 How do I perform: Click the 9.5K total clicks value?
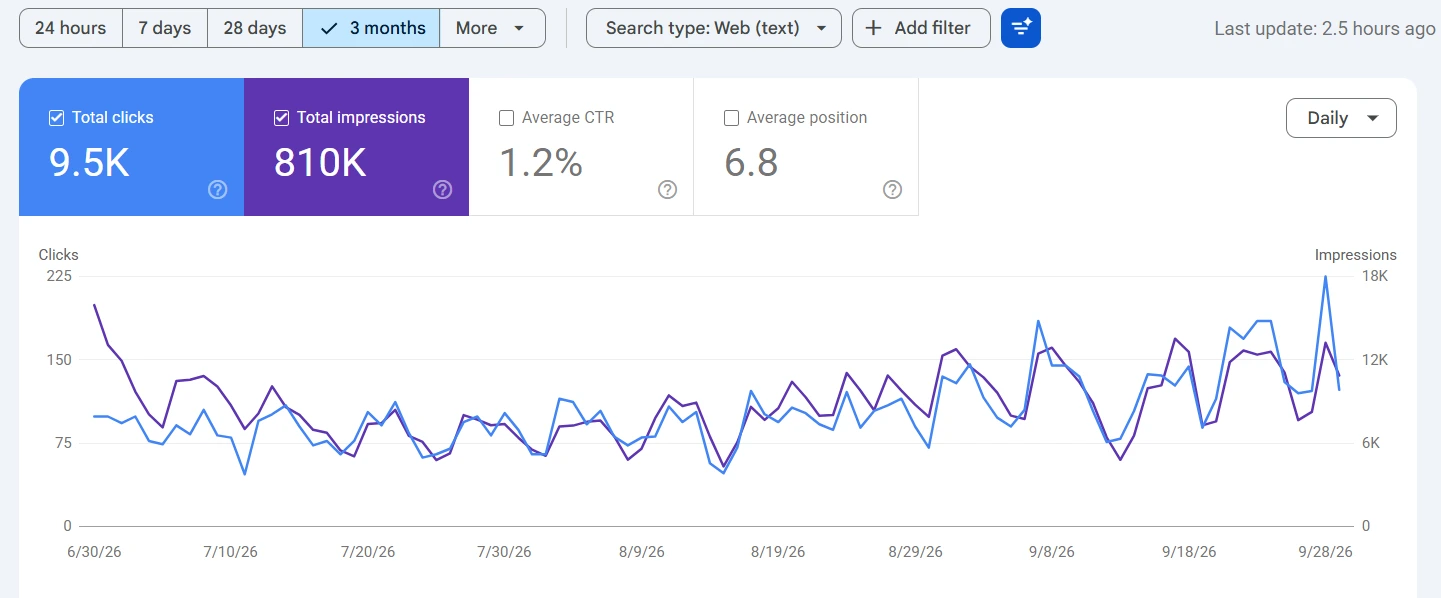pyautogui.click(x=90, y=162)
